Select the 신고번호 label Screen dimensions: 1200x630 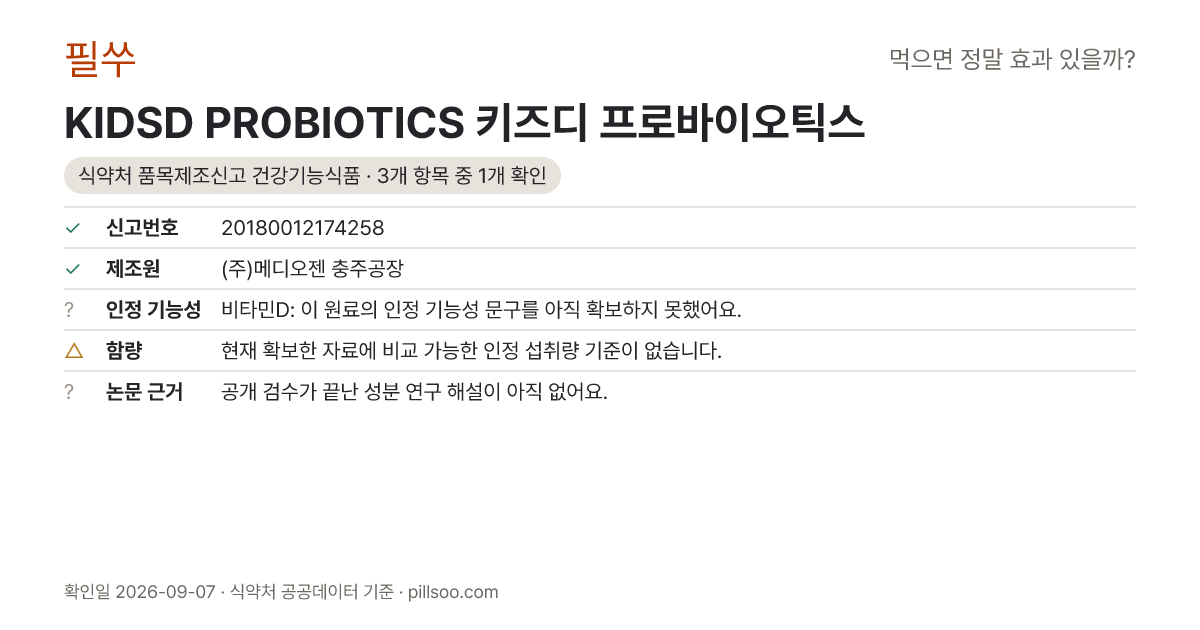click(x=142, y=228)
